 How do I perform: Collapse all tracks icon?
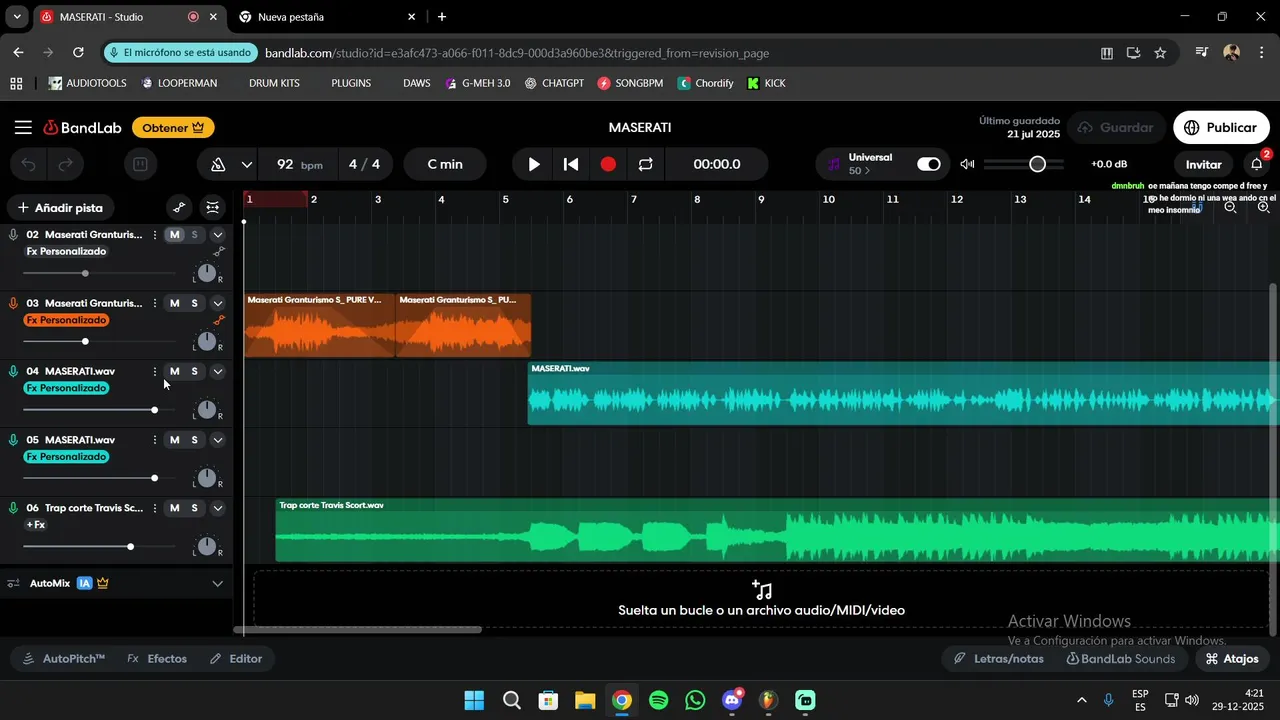point(213,208)
